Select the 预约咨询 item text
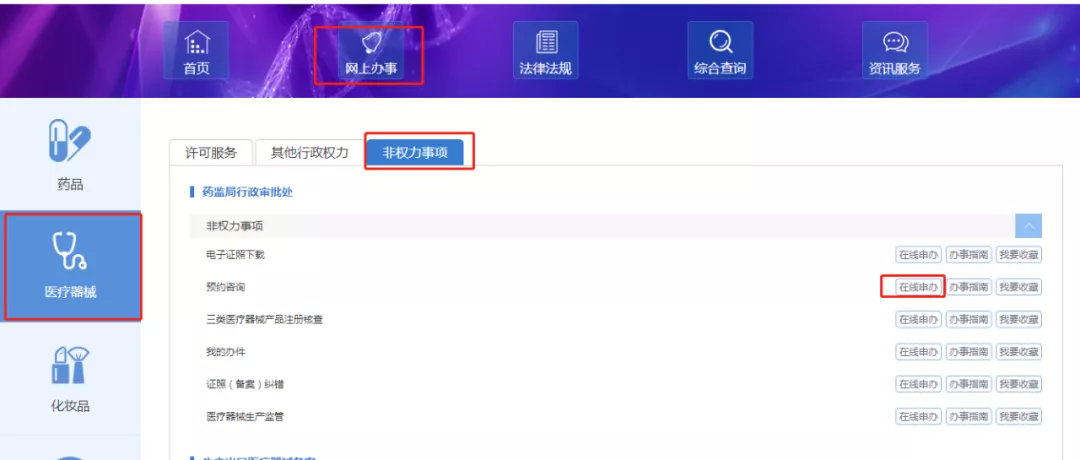 pos(225,287)
